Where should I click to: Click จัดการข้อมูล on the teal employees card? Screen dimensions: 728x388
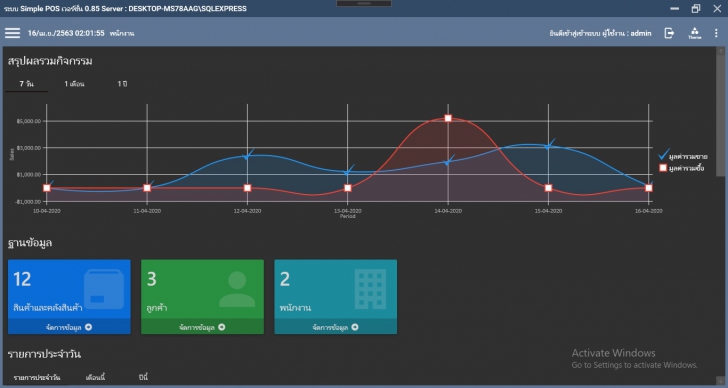point(336,327)
